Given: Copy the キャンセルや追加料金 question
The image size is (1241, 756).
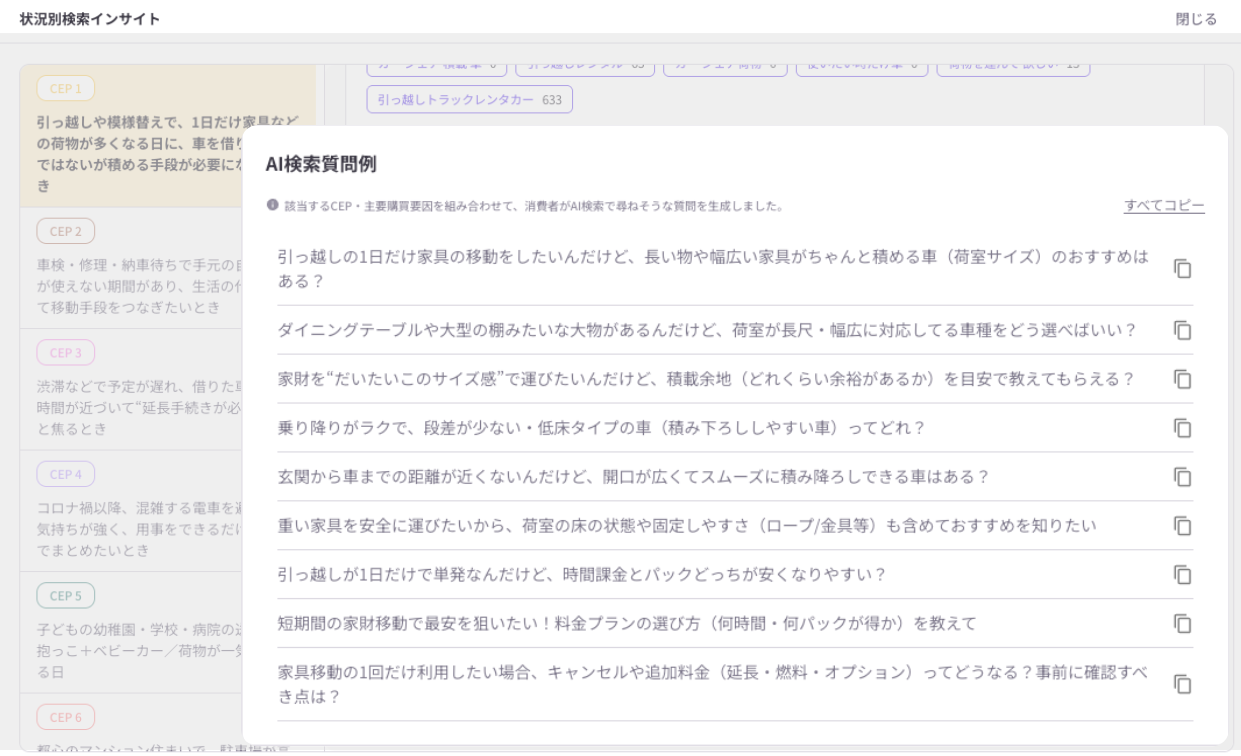Looking at the screenshot, I should 1183,685.
